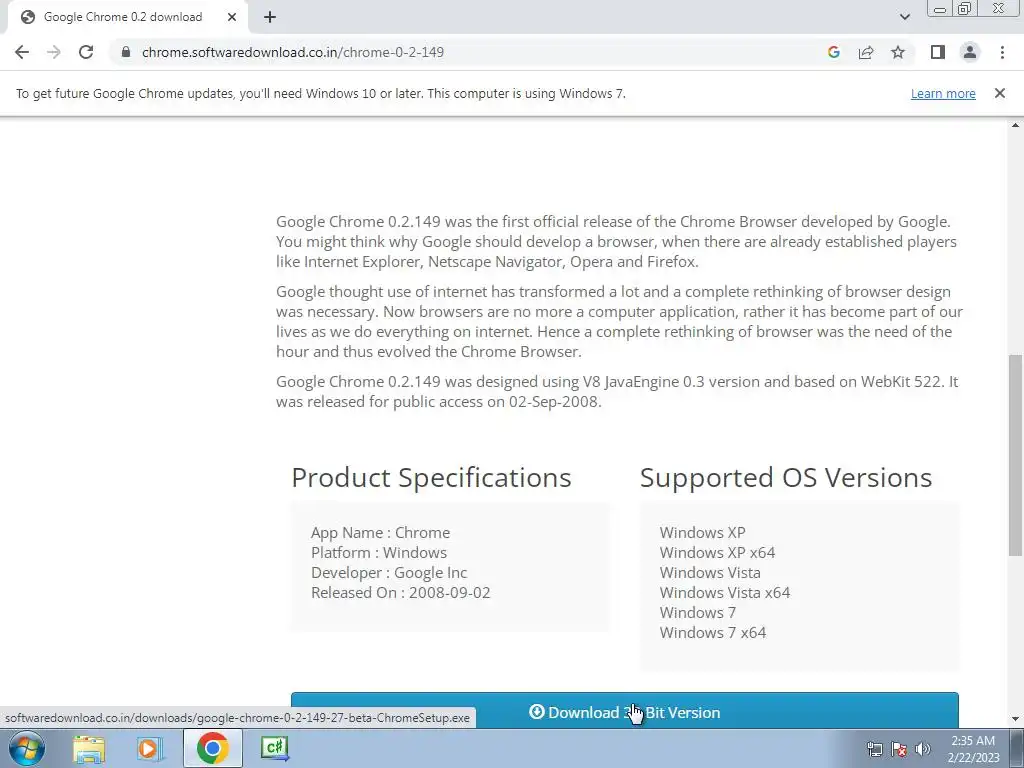Open Chrome's three-dot menu

click(x=1002, y=52)
